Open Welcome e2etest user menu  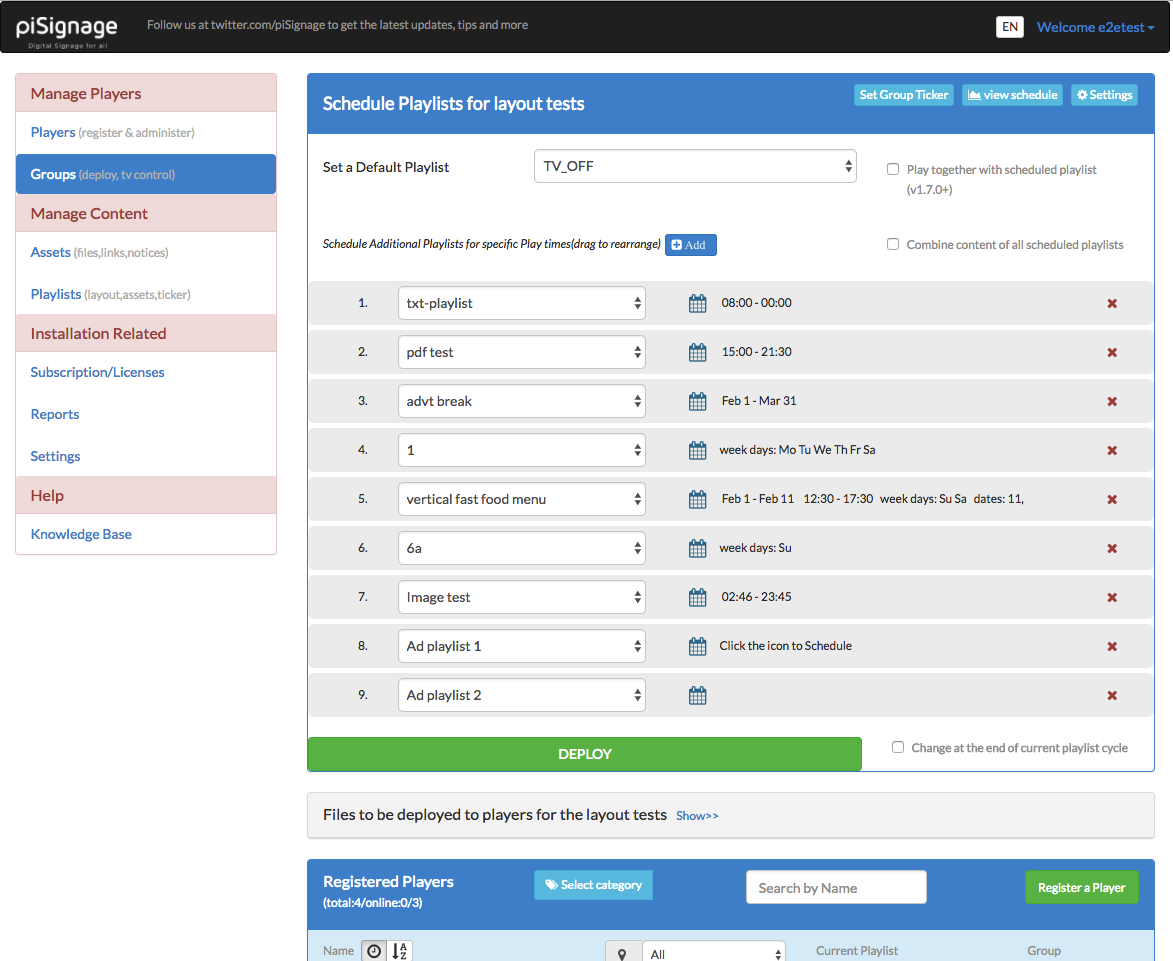1095,27
